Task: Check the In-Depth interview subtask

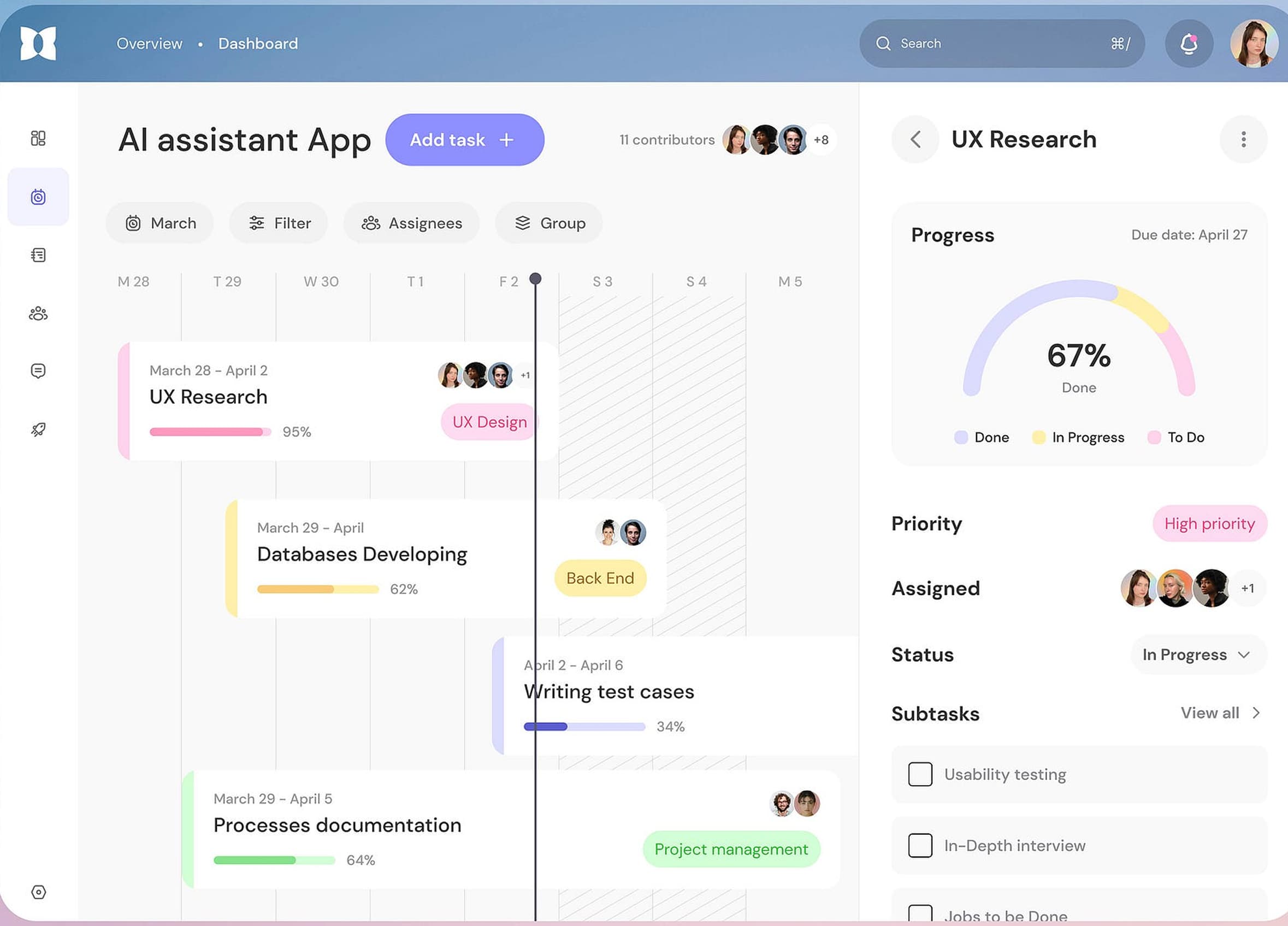Action: coord(919,845)
